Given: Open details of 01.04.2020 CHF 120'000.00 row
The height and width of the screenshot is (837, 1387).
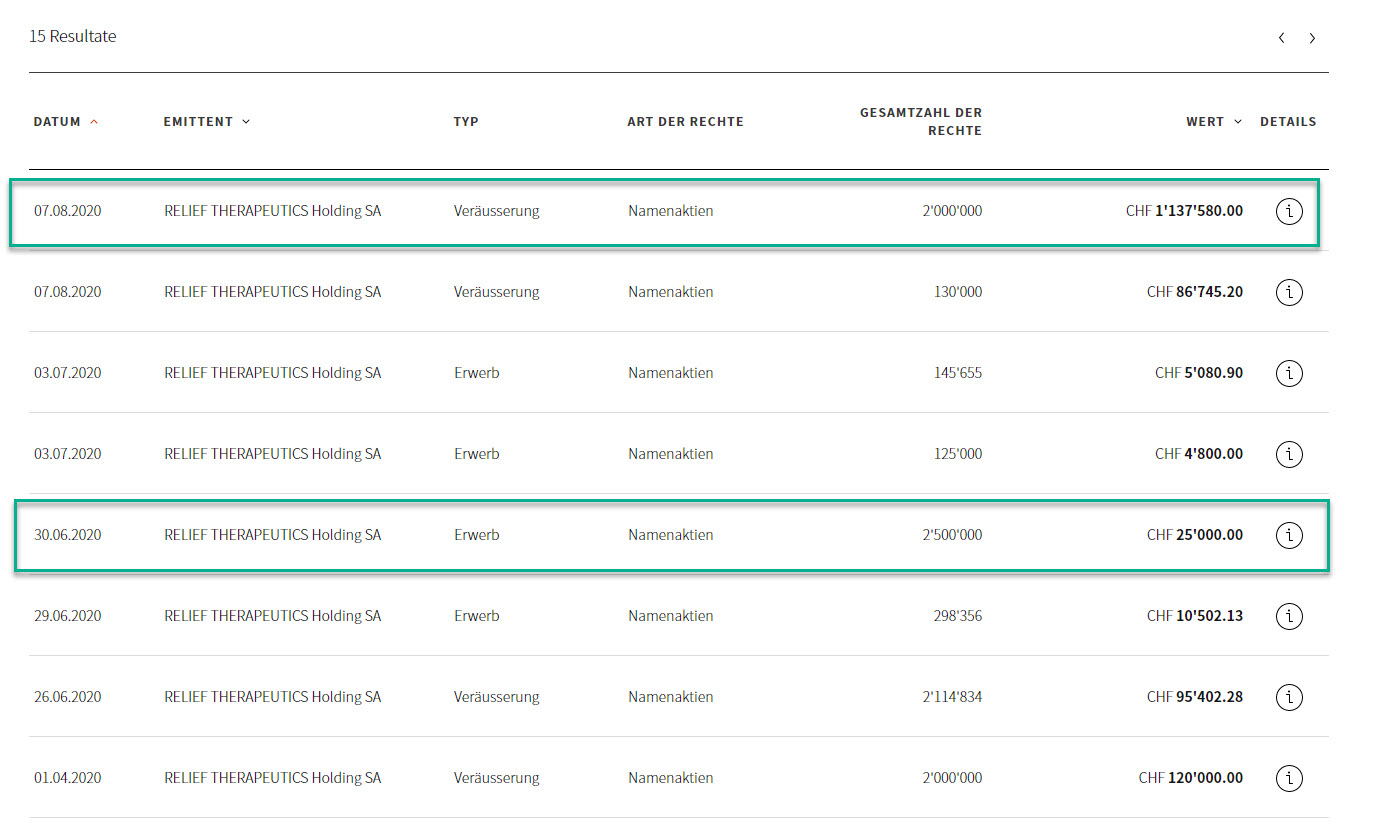Looking at the screenshot, I should tap(1289, 778).
